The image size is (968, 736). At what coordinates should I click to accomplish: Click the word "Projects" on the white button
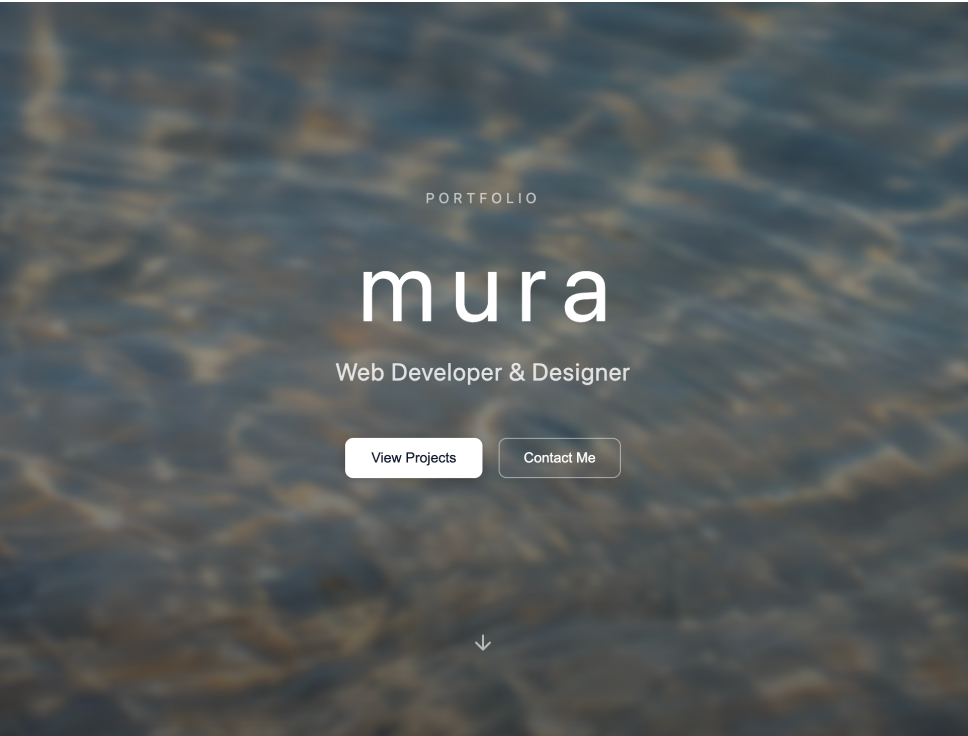(x=431, y=458)
